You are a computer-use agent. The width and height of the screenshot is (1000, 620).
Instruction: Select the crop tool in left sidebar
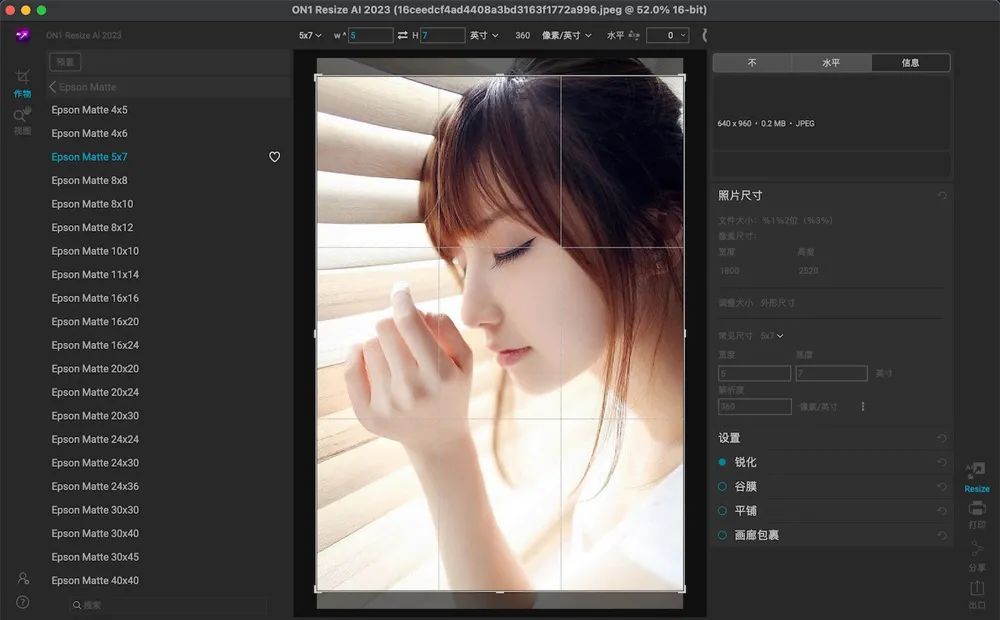click(x=22, y=77)
